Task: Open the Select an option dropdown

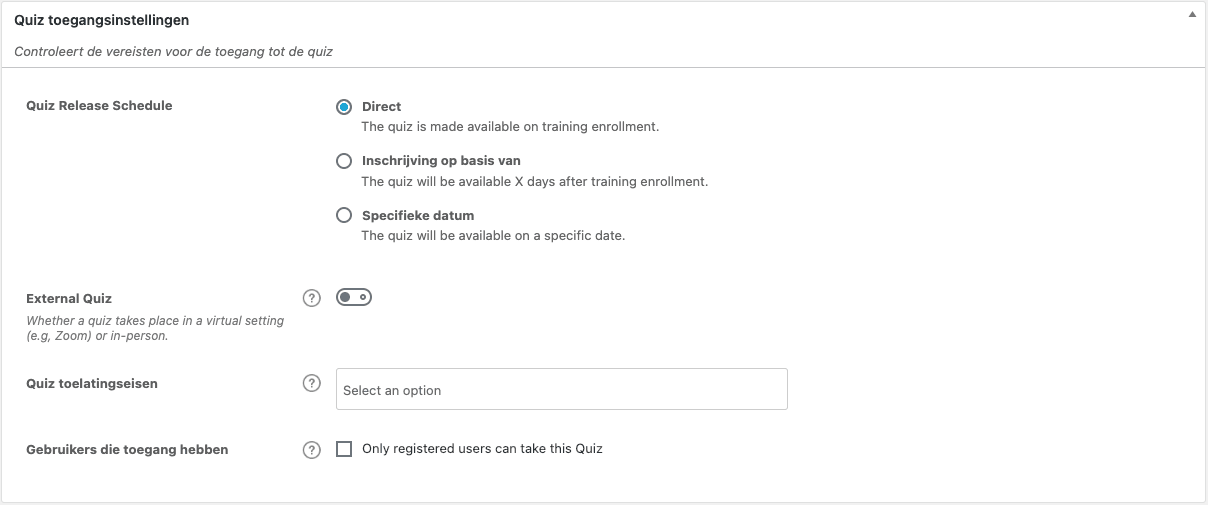Action: point(561,390)
